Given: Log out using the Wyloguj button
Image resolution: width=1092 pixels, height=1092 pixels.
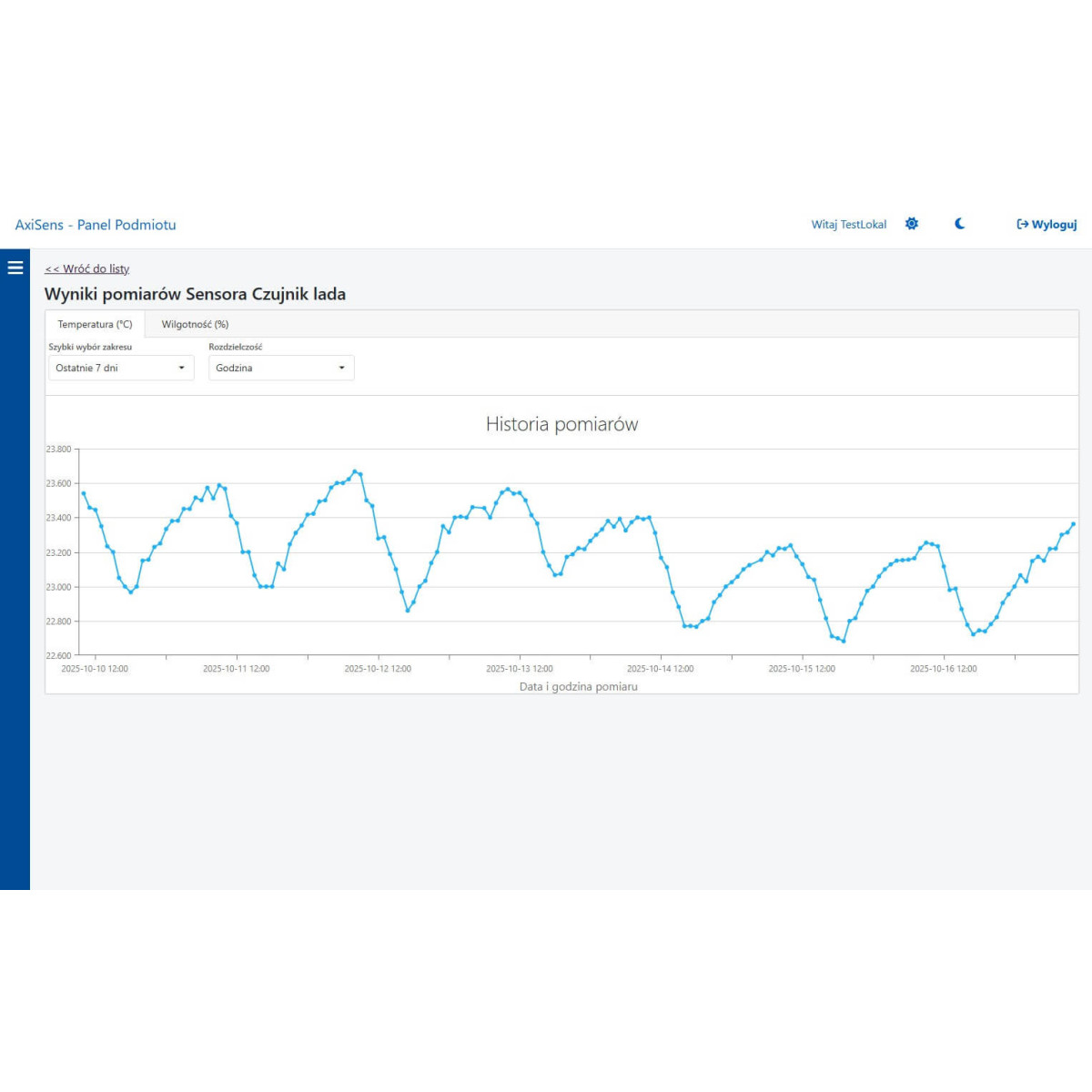Looking at the screenshot, I should pos(1046,225).
